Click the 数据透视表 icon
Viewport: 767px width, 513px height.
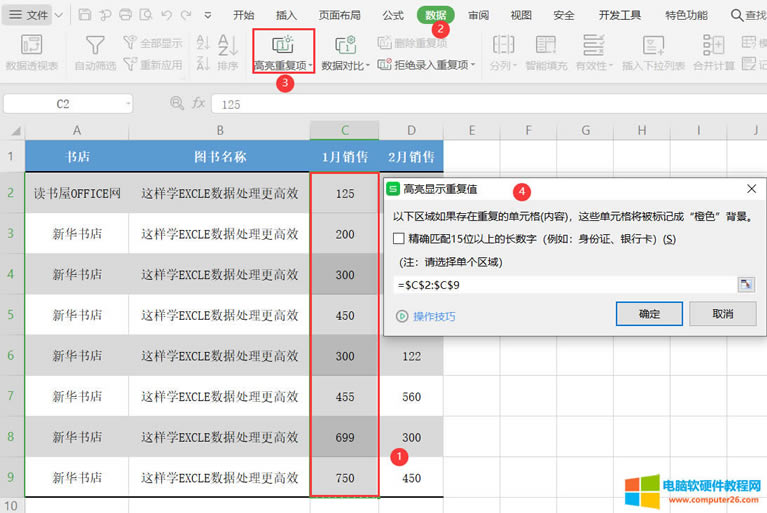point(32,45)
